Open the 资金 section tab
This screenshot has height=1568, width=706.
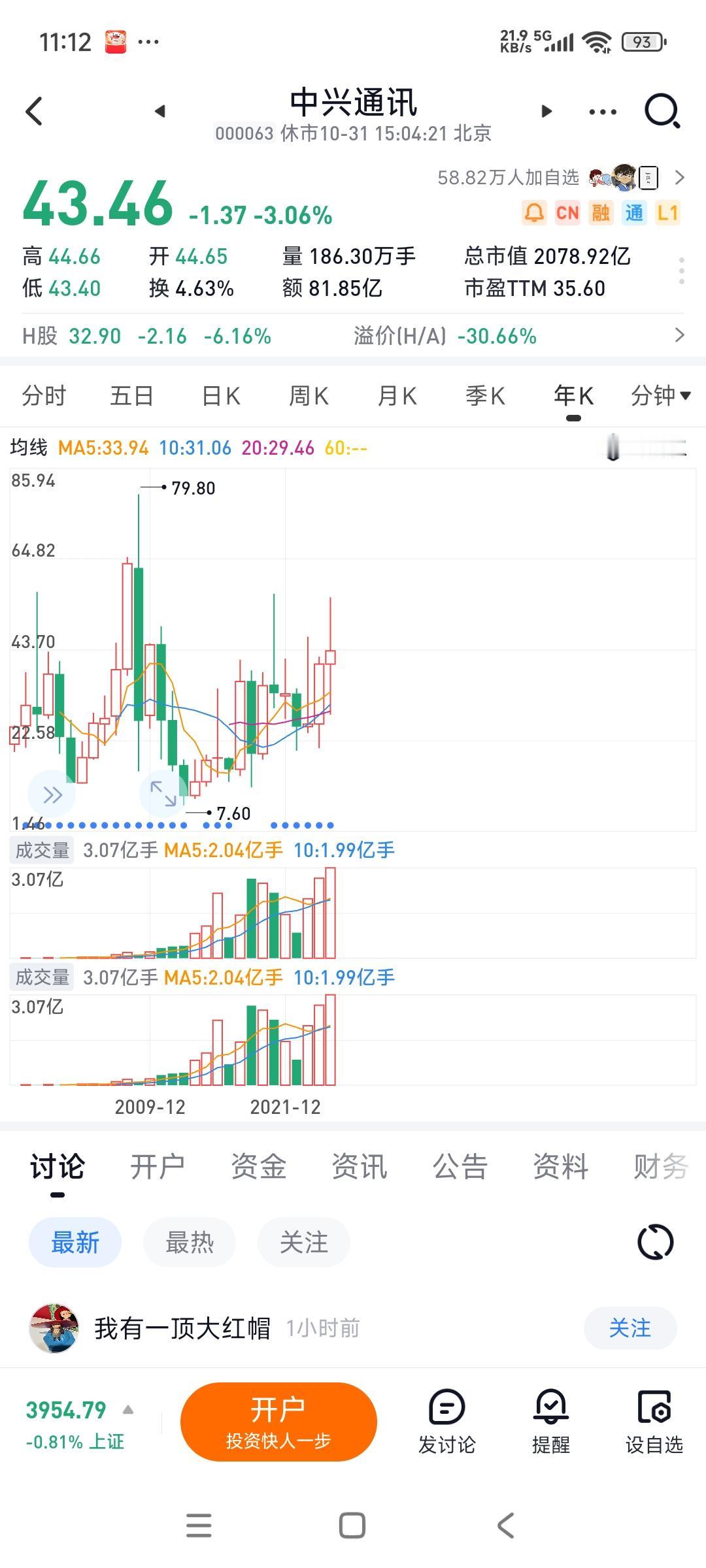tap(258, 1167)
